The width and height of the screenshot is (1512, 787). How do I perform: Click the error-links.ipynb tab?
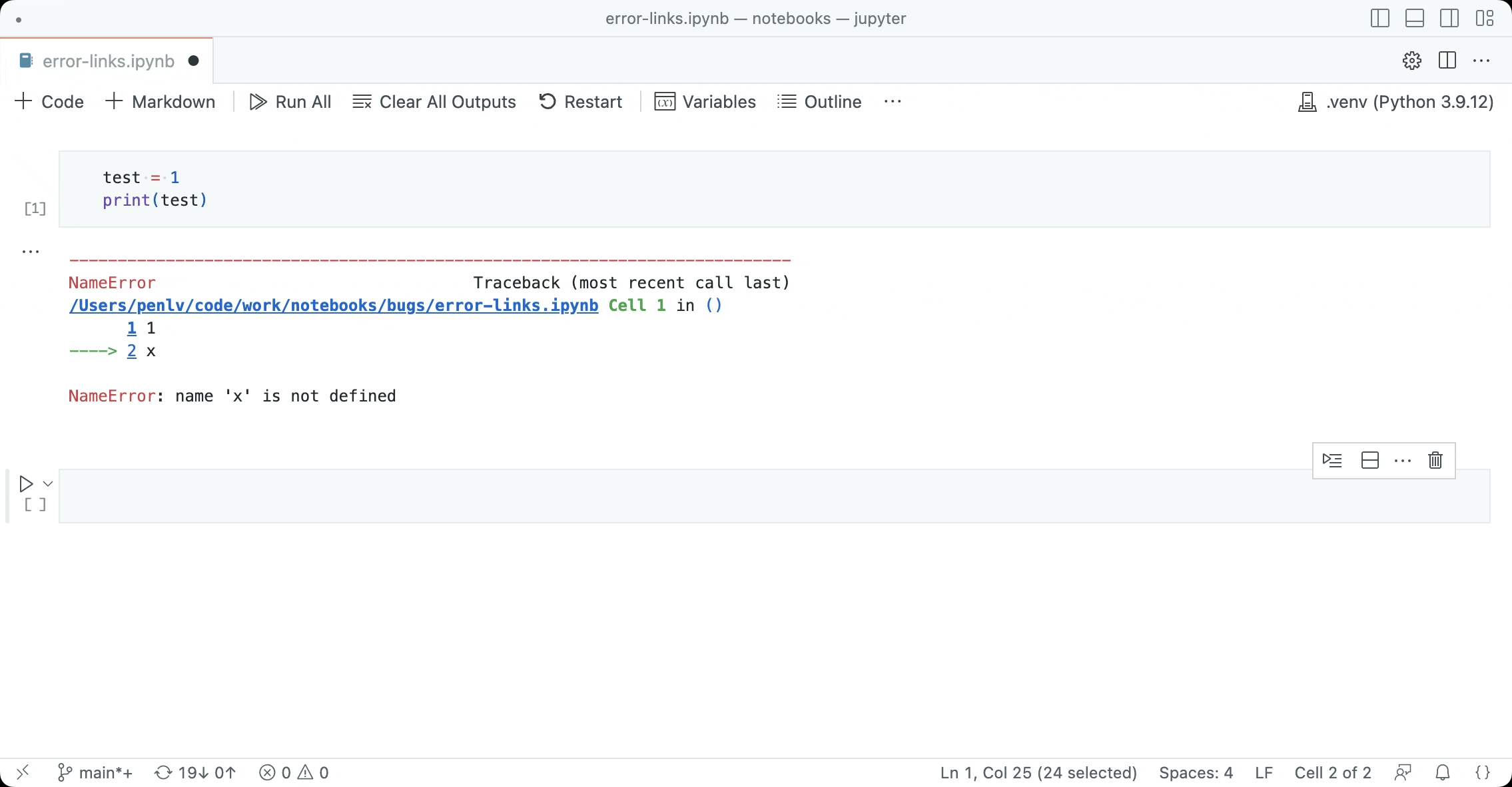(x=108, y=60)
